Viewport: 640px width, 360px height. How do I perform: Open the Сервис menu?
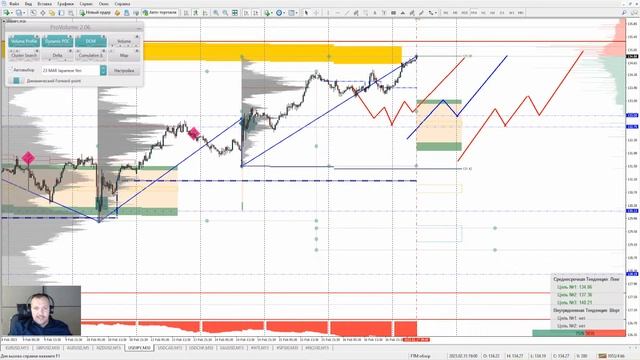click(86, 4)
